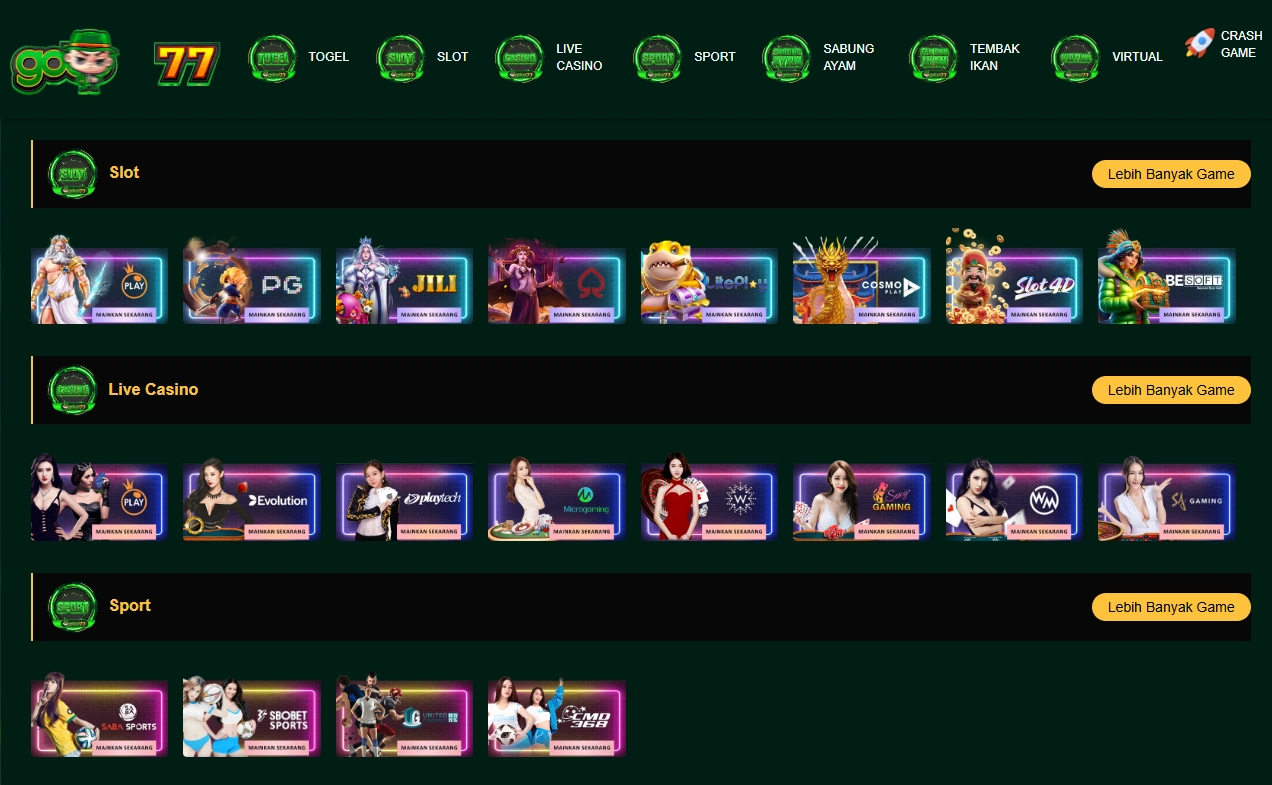Open the W logo live casino card
The width and height of the screenshot is (1272, 785).
tap(709, 497)
